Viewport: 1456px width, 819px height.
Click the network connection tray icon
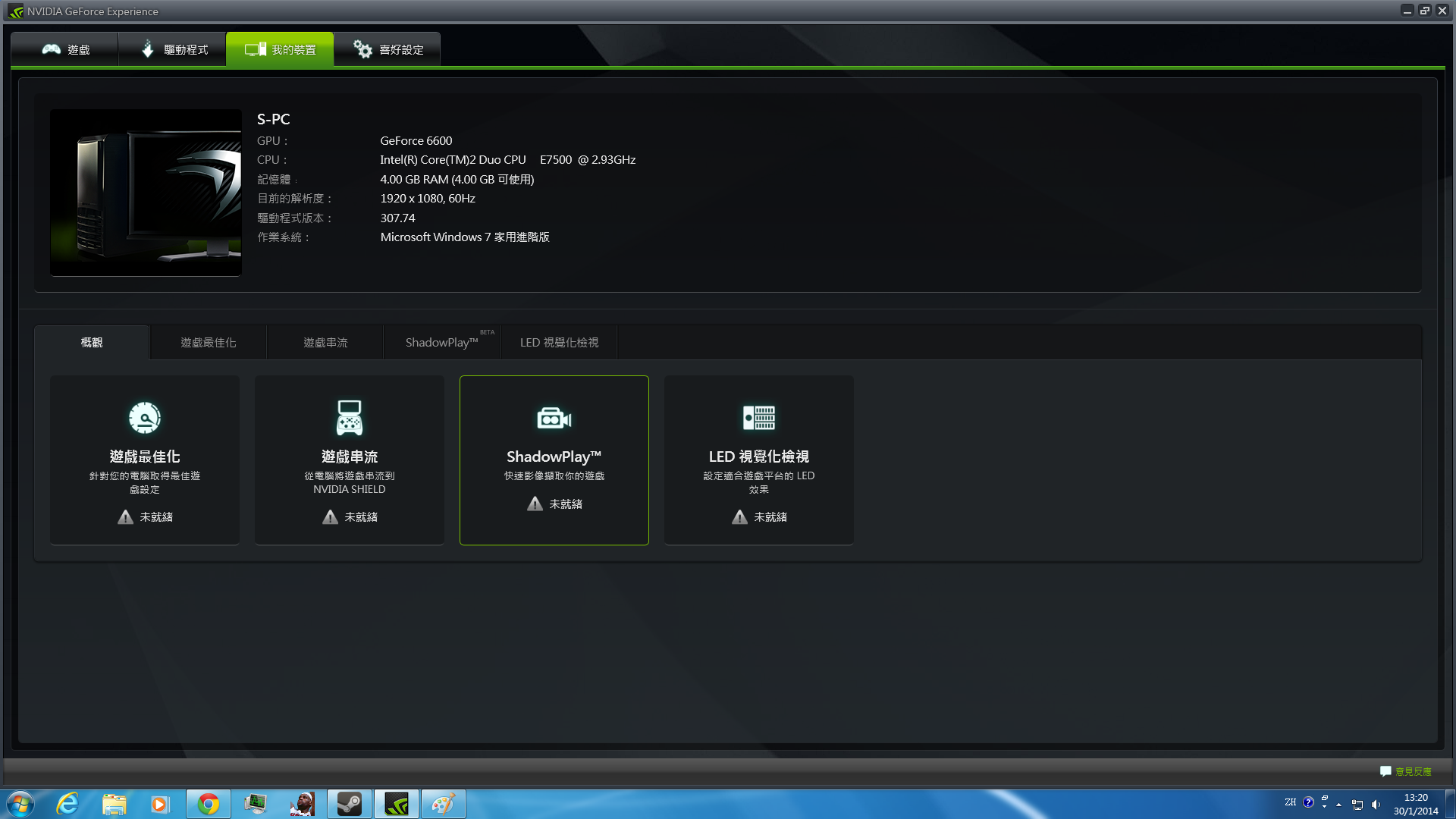1357,805
